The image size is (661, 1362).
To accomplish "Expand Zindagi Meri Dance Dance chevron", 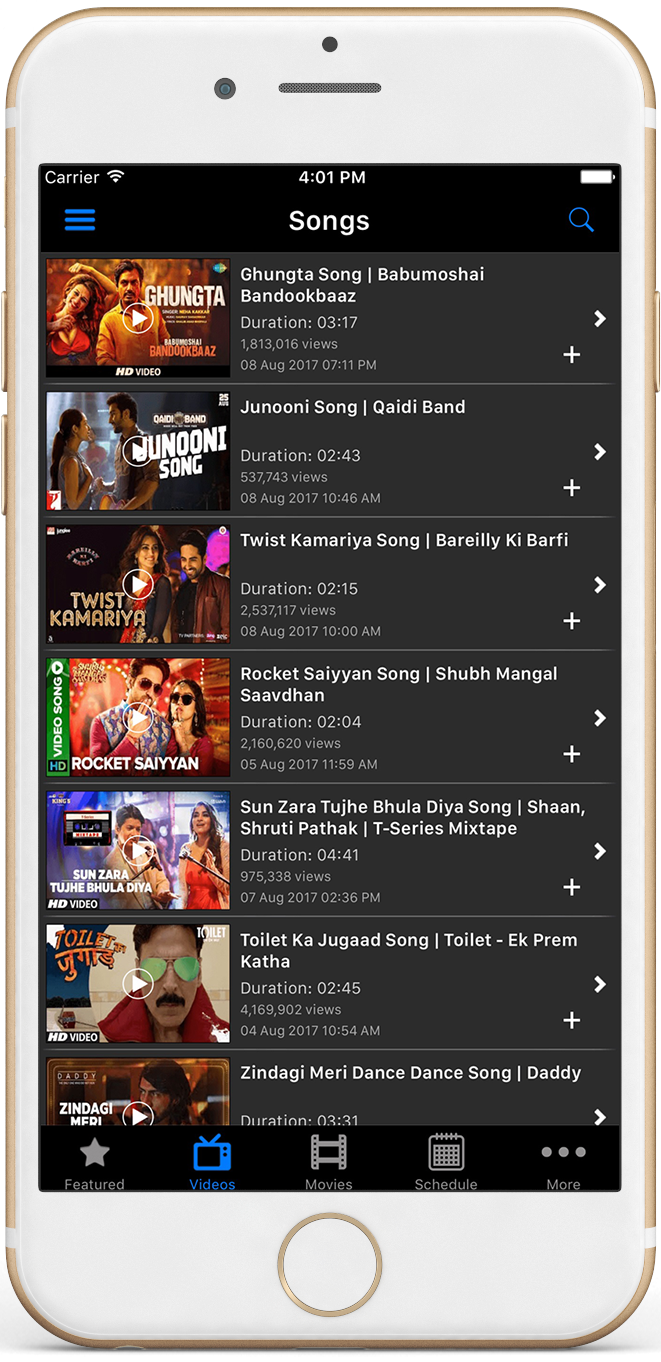I will point(600,1117).
